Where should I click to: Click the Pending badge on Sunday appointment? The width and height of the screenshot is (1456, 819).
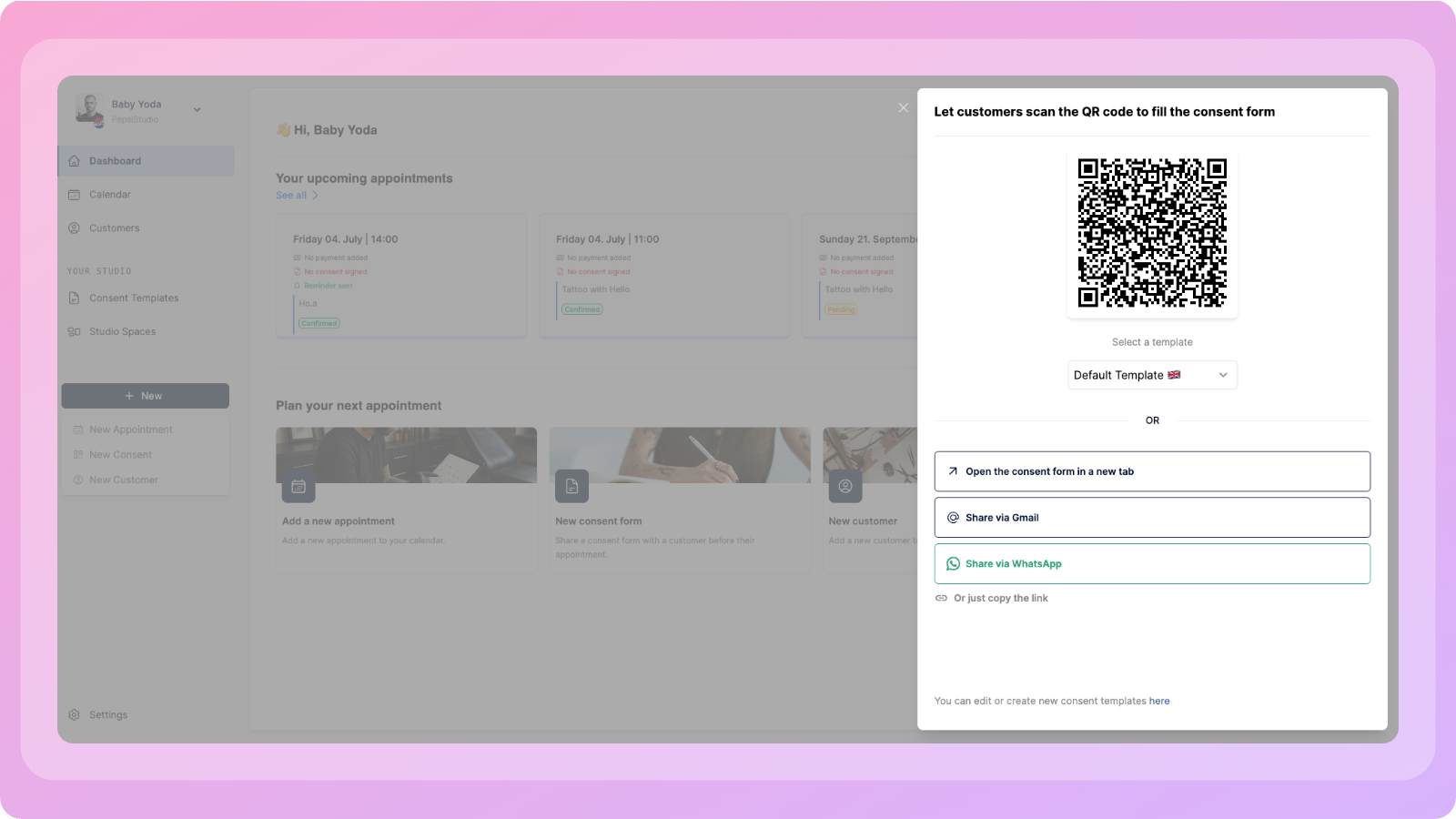coord(841,309)
